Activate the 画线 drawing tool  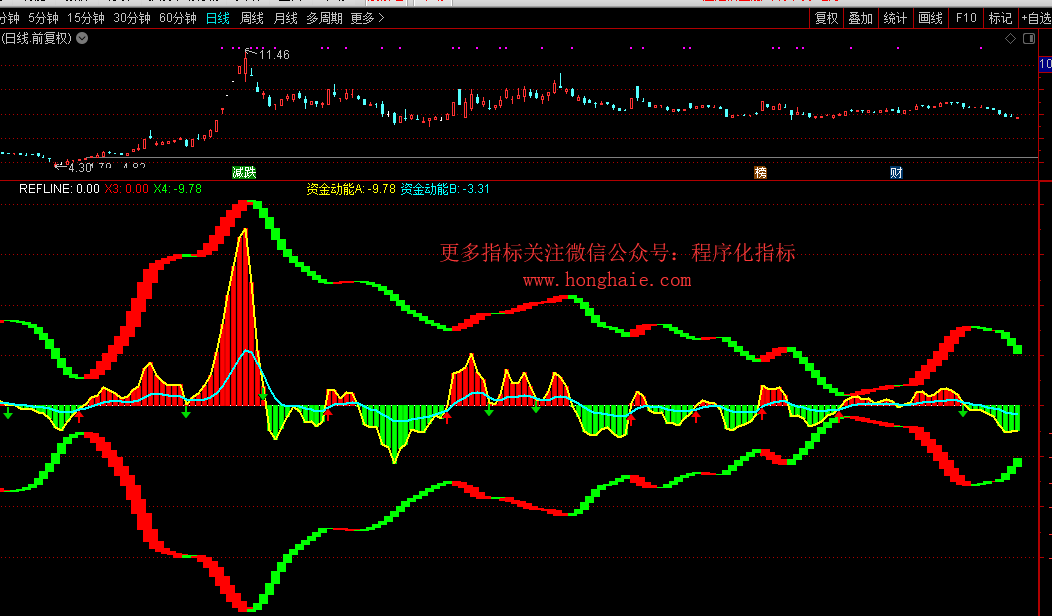tap(930, 18)
